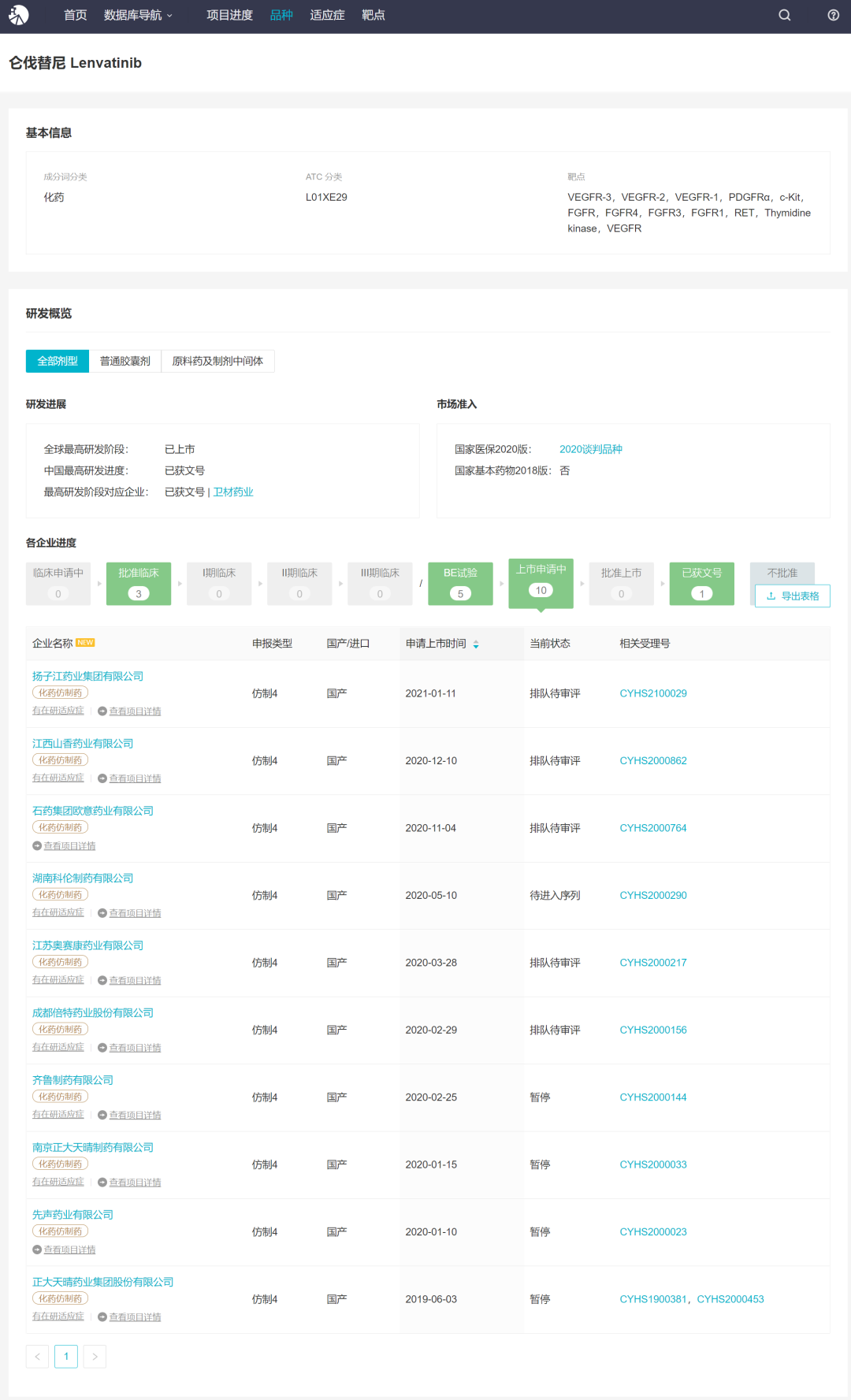The width and height of the screenshot is (851, 1400).
Task: Open the 项目进度 menu item
Action: [x=229, y=15]
